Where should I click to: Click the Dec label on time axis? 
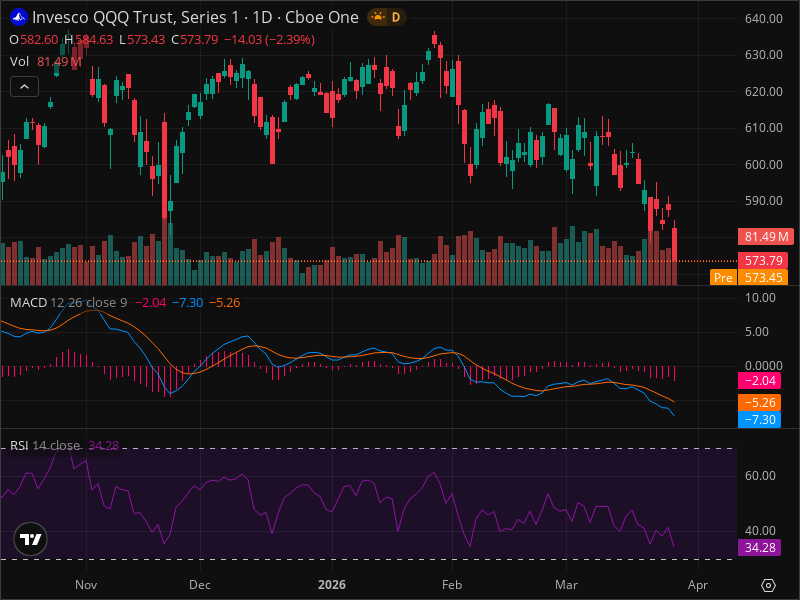[x=199, y=585]
